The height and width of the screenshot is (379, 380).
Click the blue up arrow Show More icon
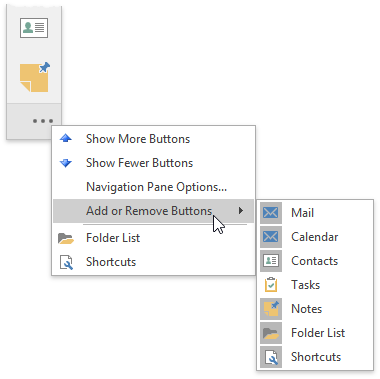click(x=66, y=138)
